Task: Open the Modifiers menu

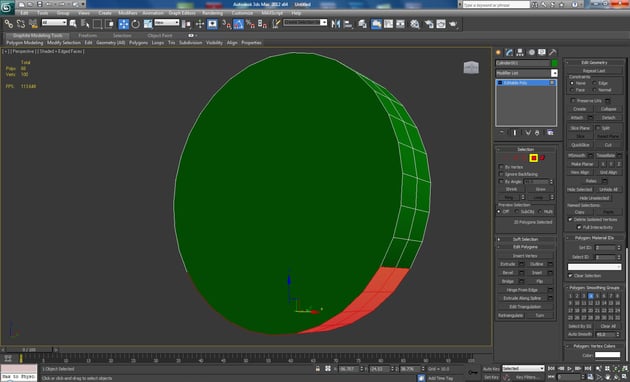Action: point(128,13)
